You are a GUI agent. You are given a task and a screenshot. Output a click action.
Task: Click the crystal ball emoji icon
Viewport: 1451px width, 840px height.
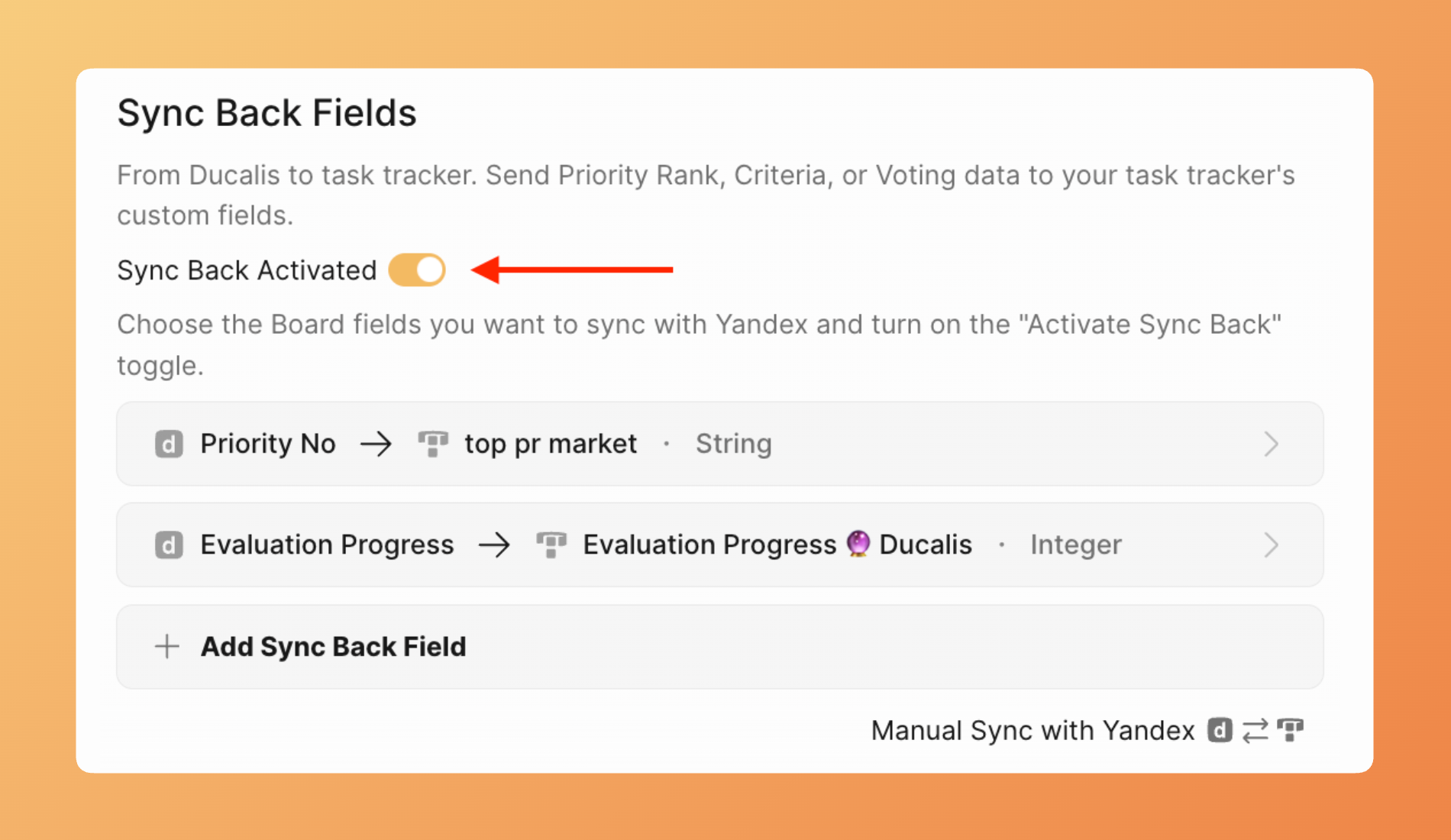(858, 544)
